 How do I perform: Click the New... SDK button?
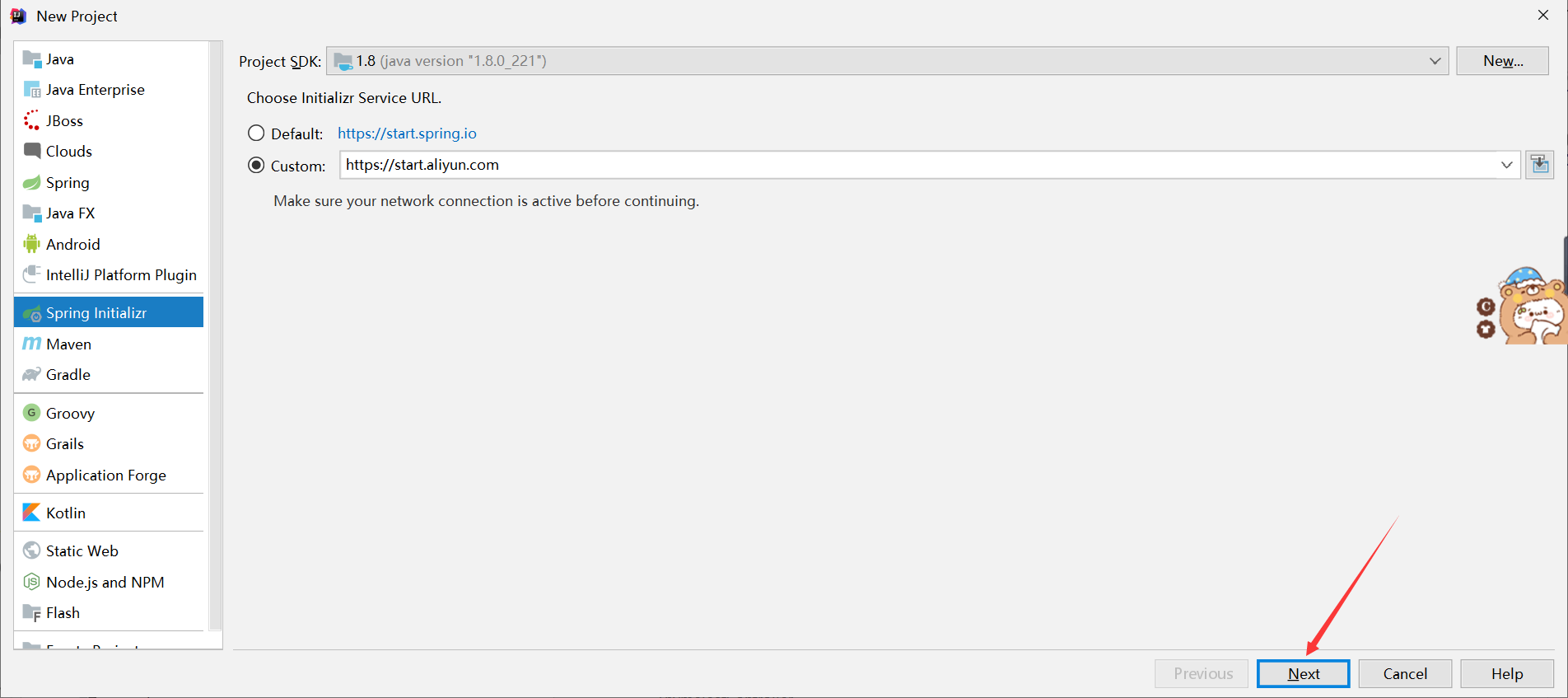(x=1503, y=61)
